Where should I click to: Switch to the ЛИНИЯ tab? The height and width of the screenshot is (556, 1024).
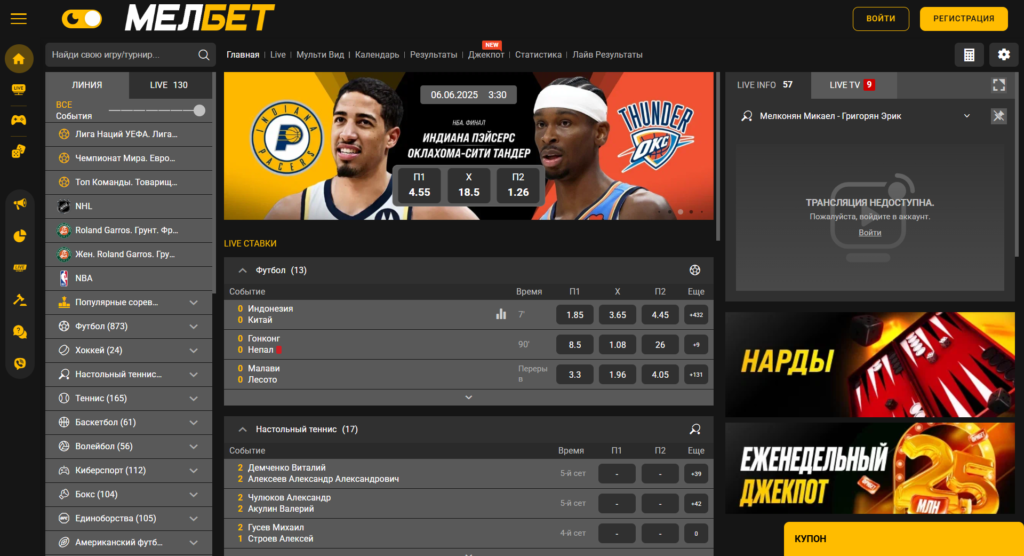tap(87, 85)
